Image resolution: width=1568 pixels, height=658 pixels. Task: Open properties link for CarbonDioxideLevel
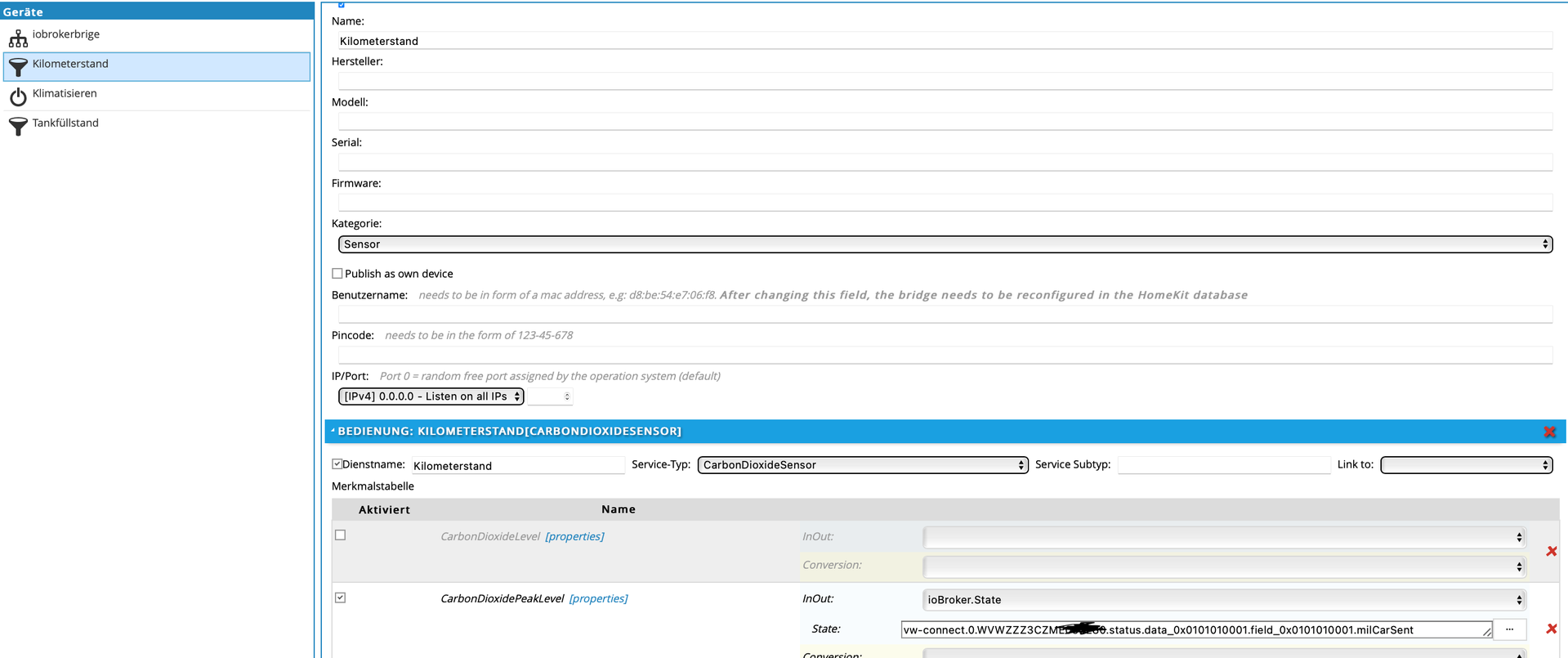[x=574, y=536]
